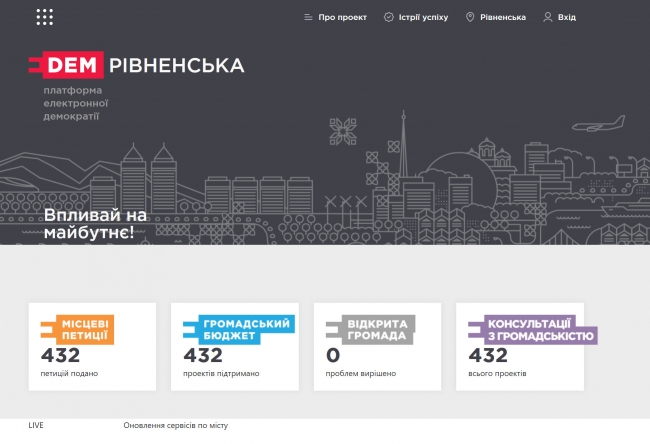This screenshot has height=444, width=650.
Task: Open the dotted grid menu icon
Action: (x=45, y=17)
